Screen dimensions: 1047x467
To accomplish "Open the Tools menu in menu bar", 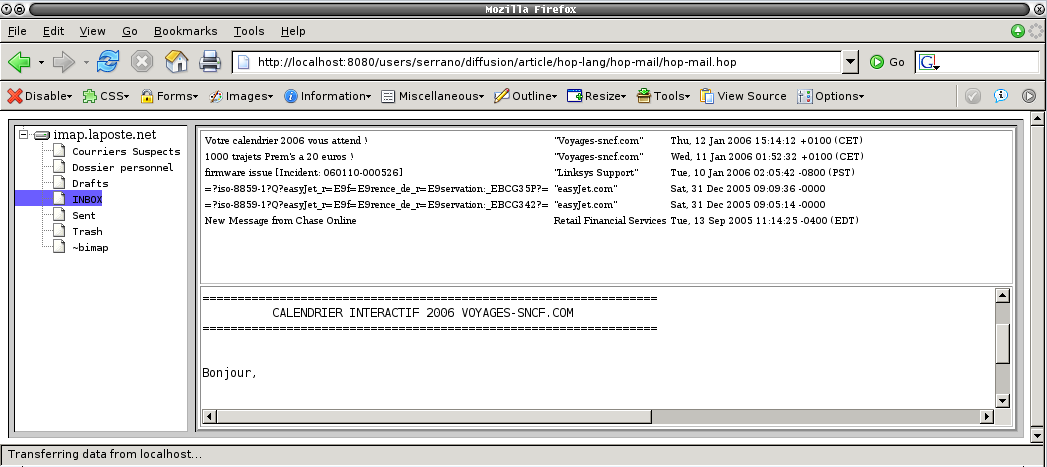I will (x=249, y=31).
